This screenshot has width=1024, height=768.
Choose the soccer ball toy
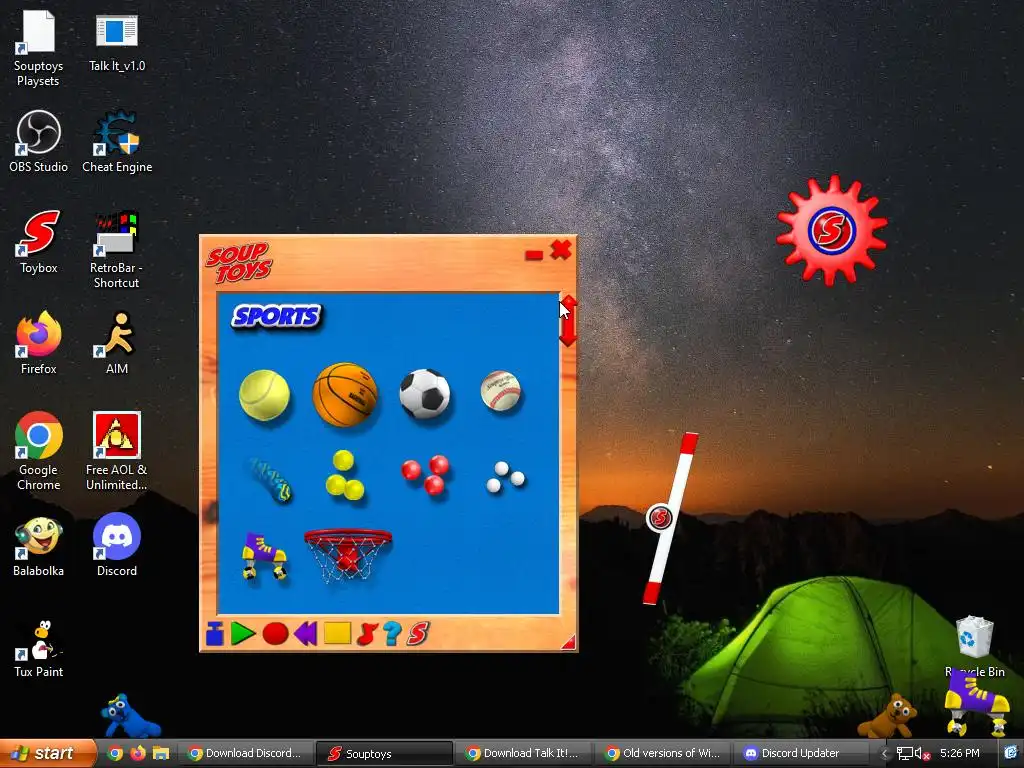point(424,394)
